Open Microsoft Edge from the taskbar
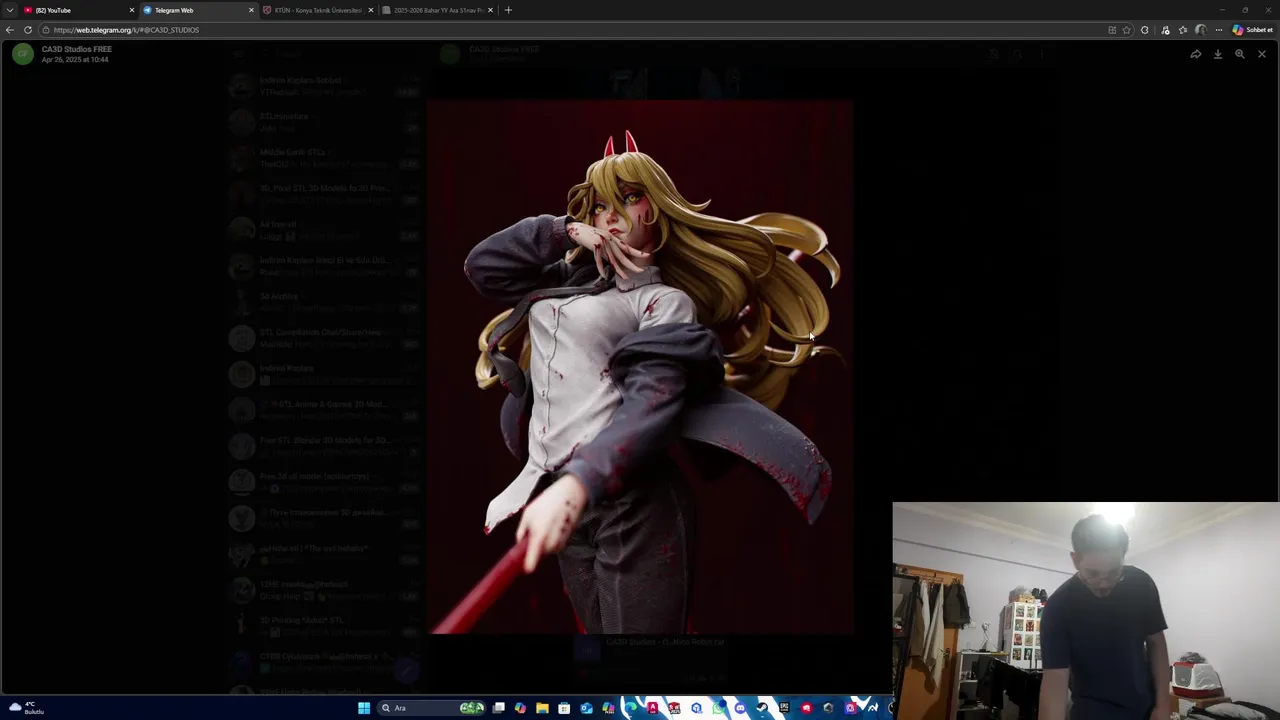Screen dimensions: 1280x720 coord(630,708)
